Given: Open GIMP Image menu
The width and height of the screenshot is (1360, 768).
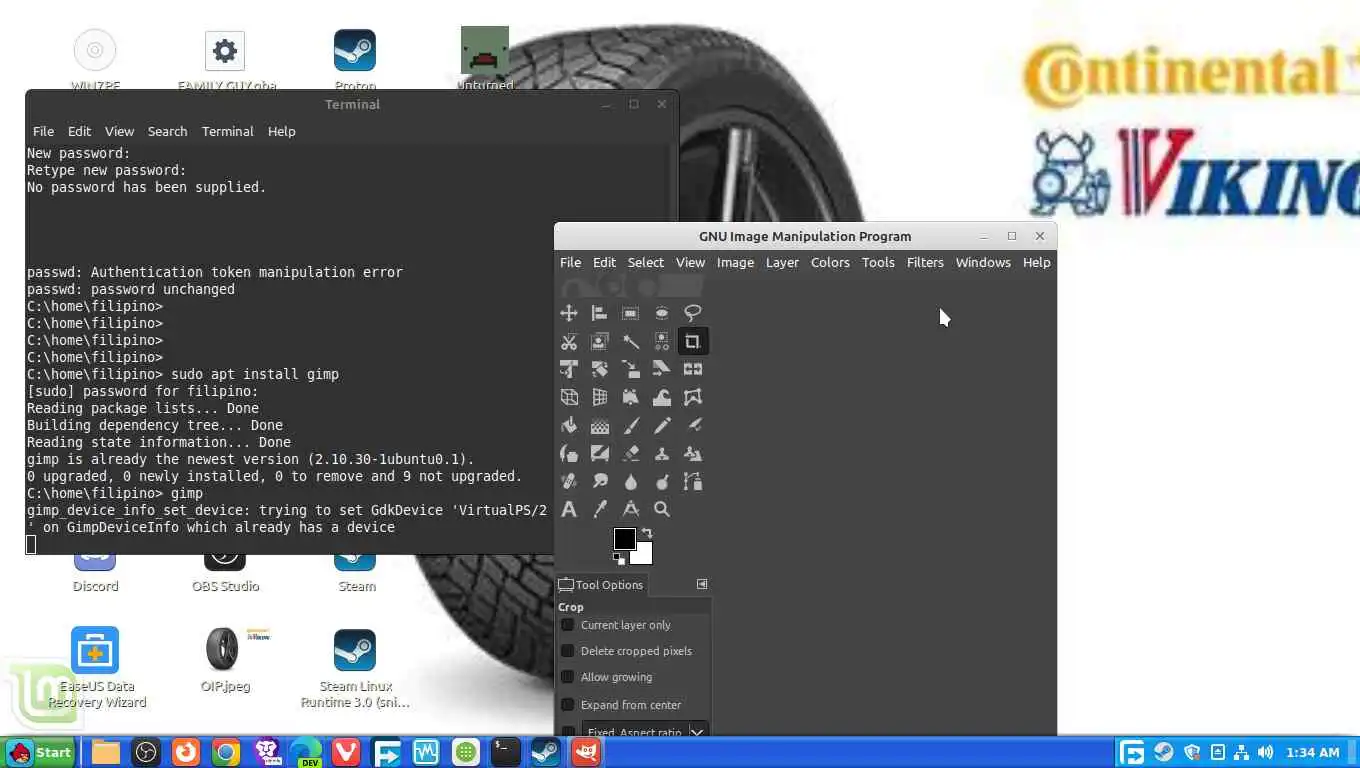Looking at the screenshot, I should coord(735,262).
